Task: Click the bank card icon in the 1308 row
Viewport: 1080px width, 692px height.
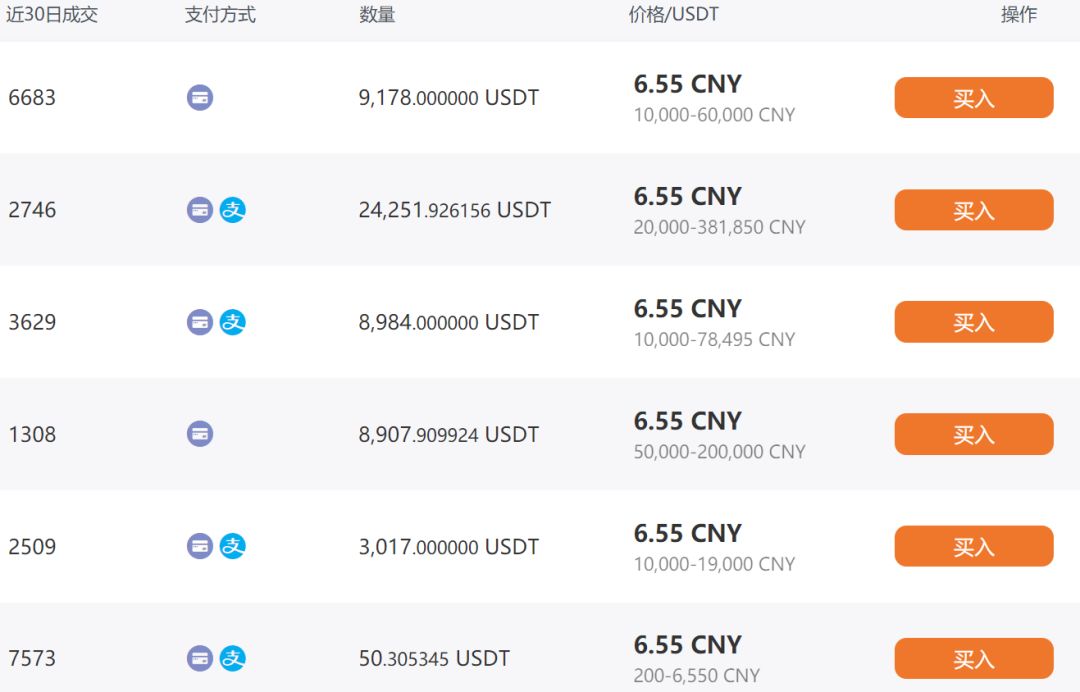Action: click(200, 434)
